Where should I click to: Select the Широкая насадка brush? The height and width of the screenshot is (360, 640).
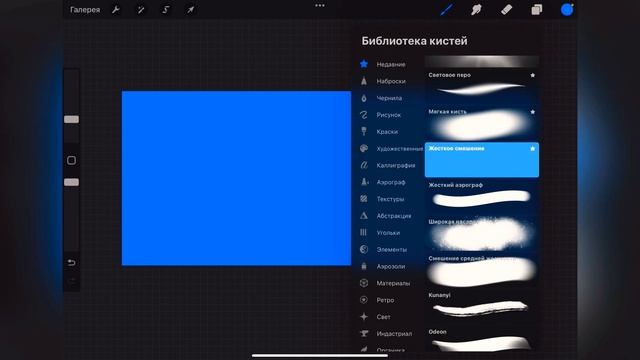482,233
